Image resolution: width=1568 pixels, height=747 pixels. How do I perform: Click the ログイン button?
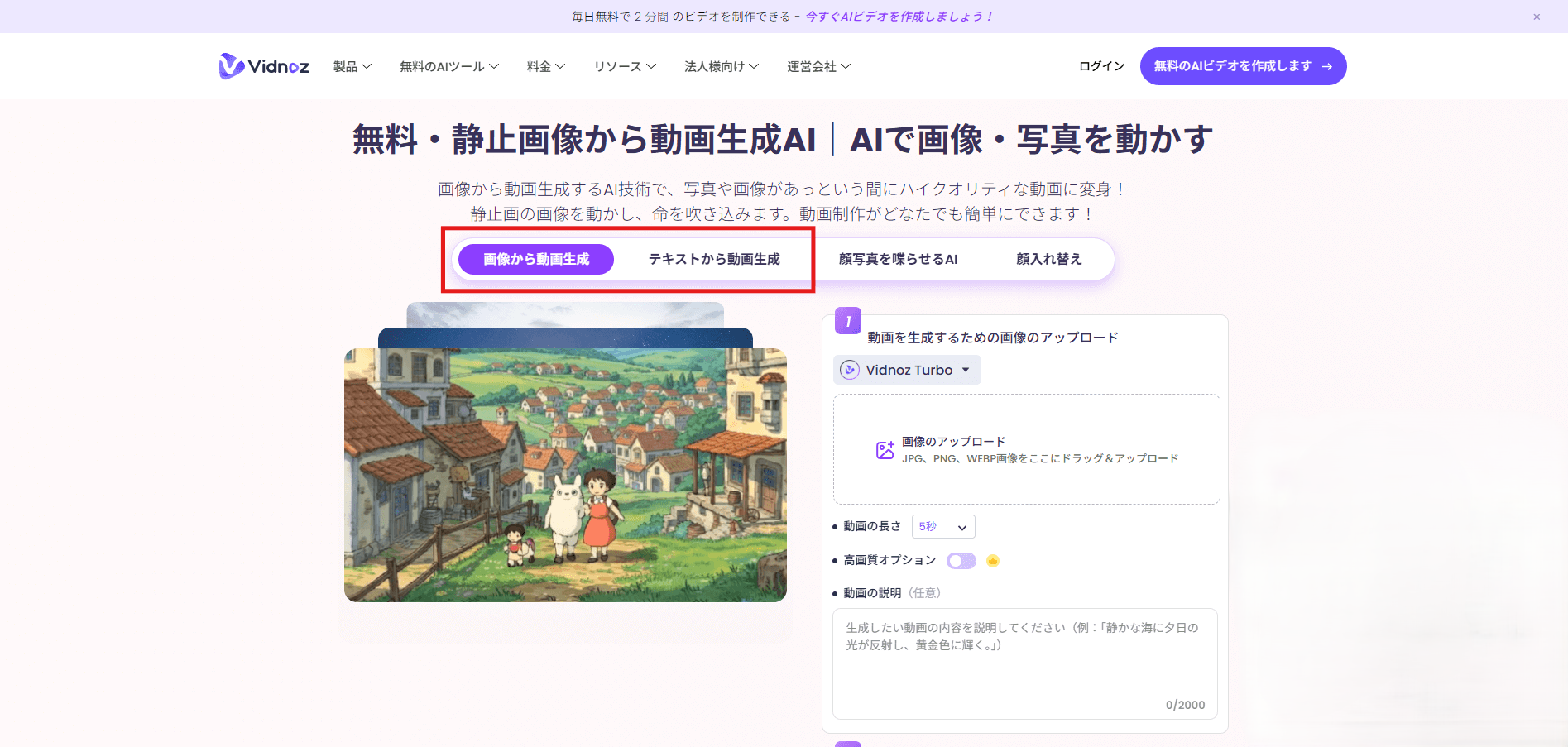pyautogui.click(x=1100, y=65)
